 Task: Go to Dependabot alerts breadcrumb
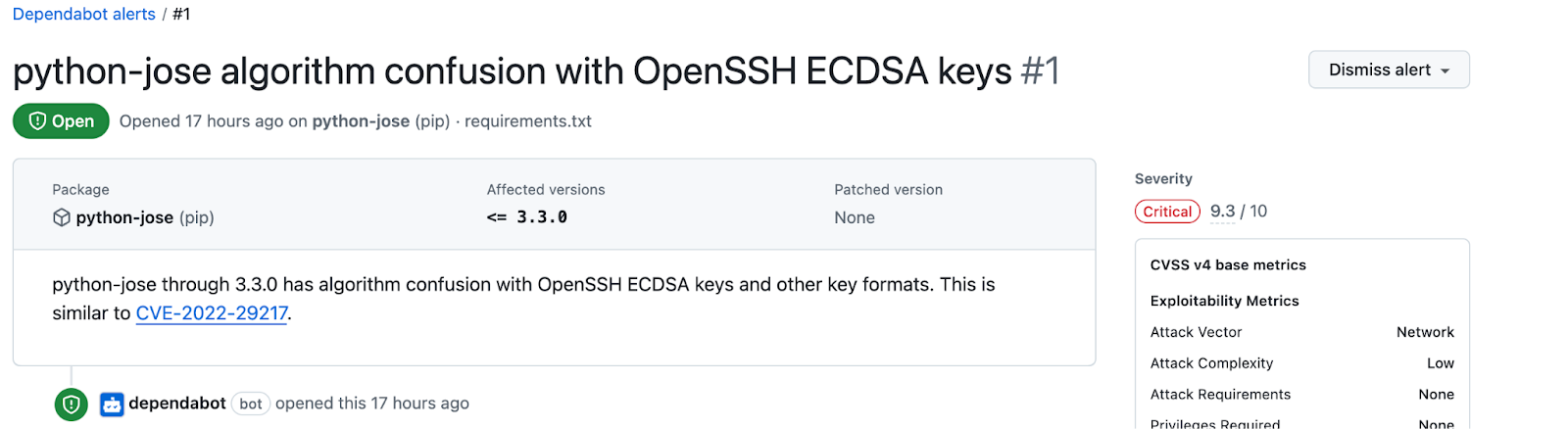click(83, 14)
